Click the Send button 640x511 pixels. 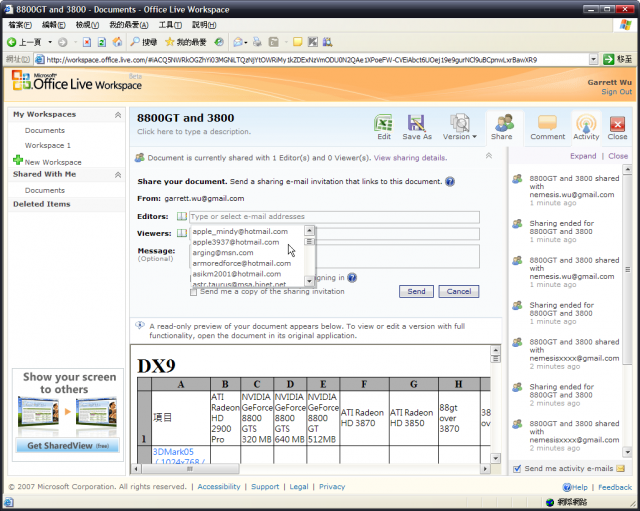pos(416,291)
